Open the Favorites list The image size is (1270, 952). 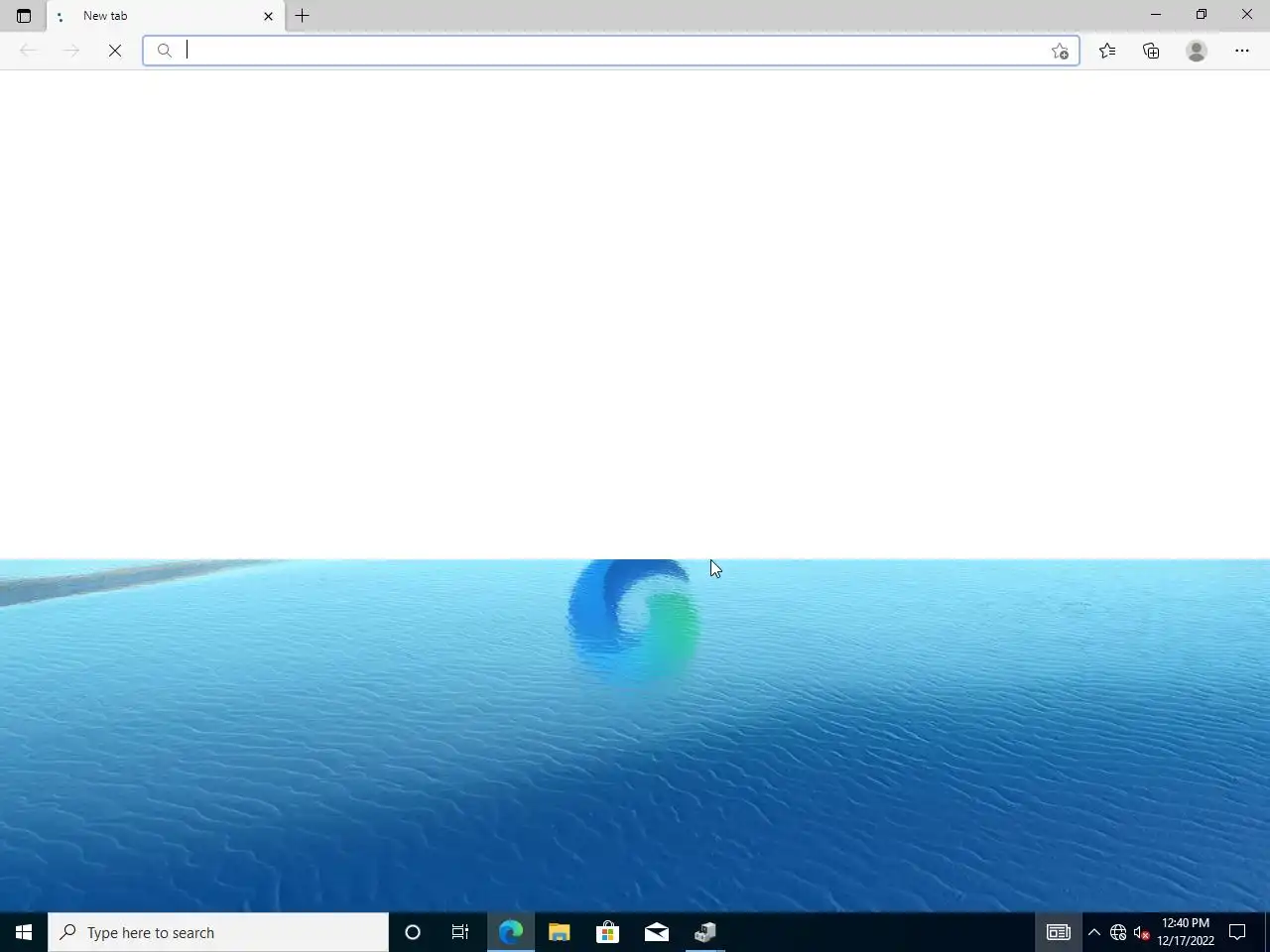1107,51
